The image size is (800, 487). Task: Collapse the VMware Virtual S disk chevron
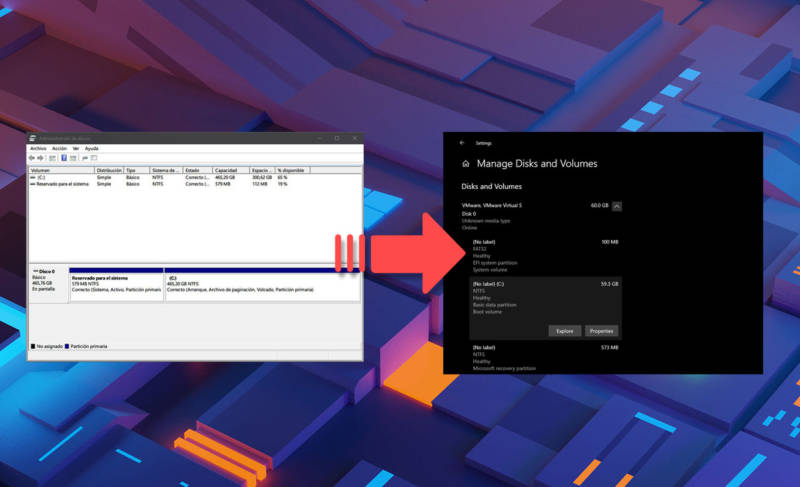(617, 206)
